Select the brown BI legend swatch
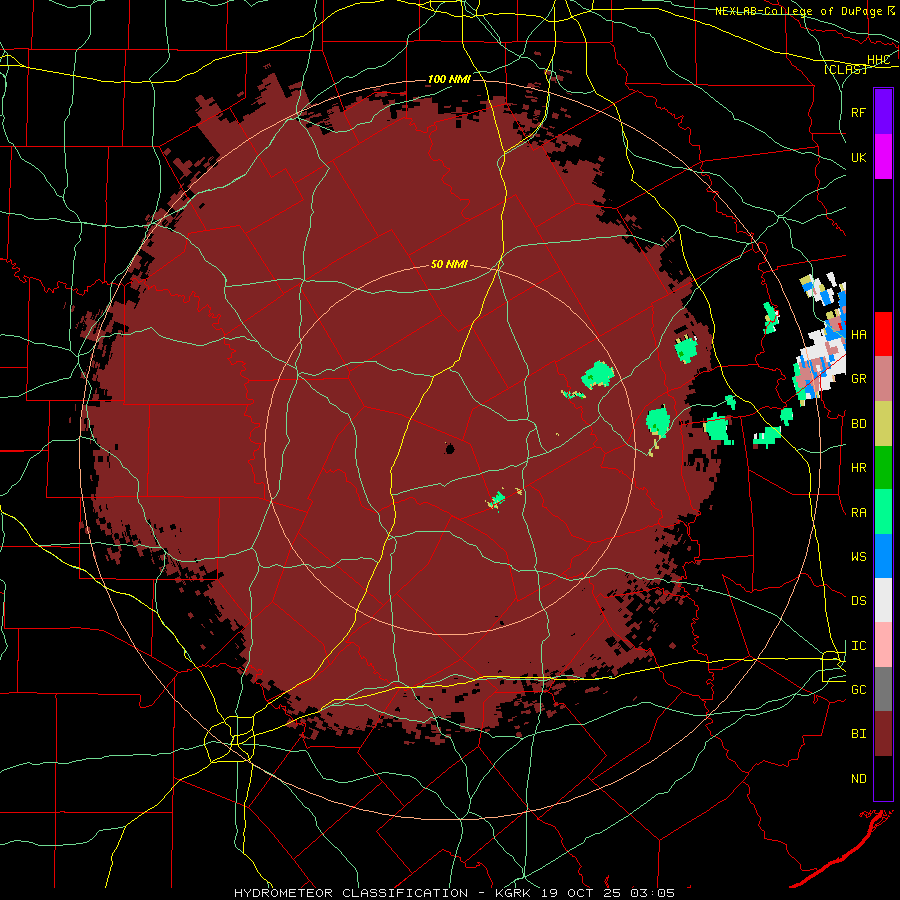 (883, 734)
